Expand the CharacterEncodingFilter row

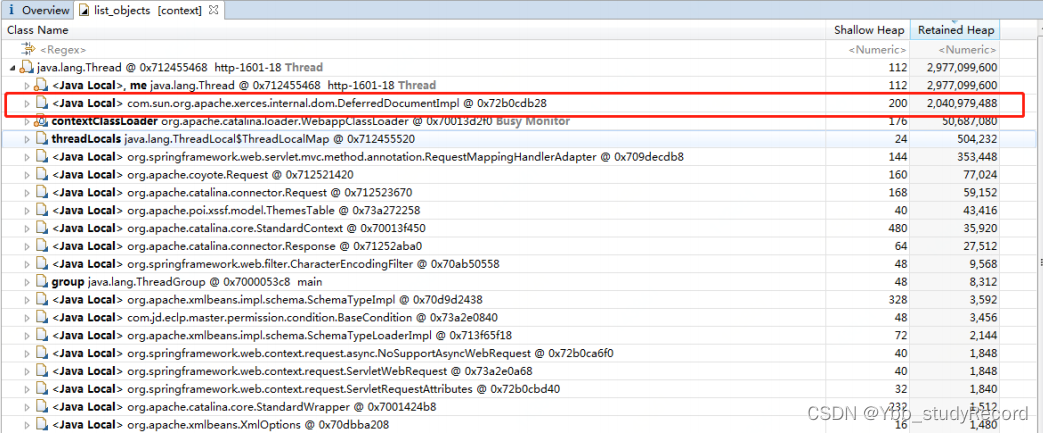coord(27,264)
